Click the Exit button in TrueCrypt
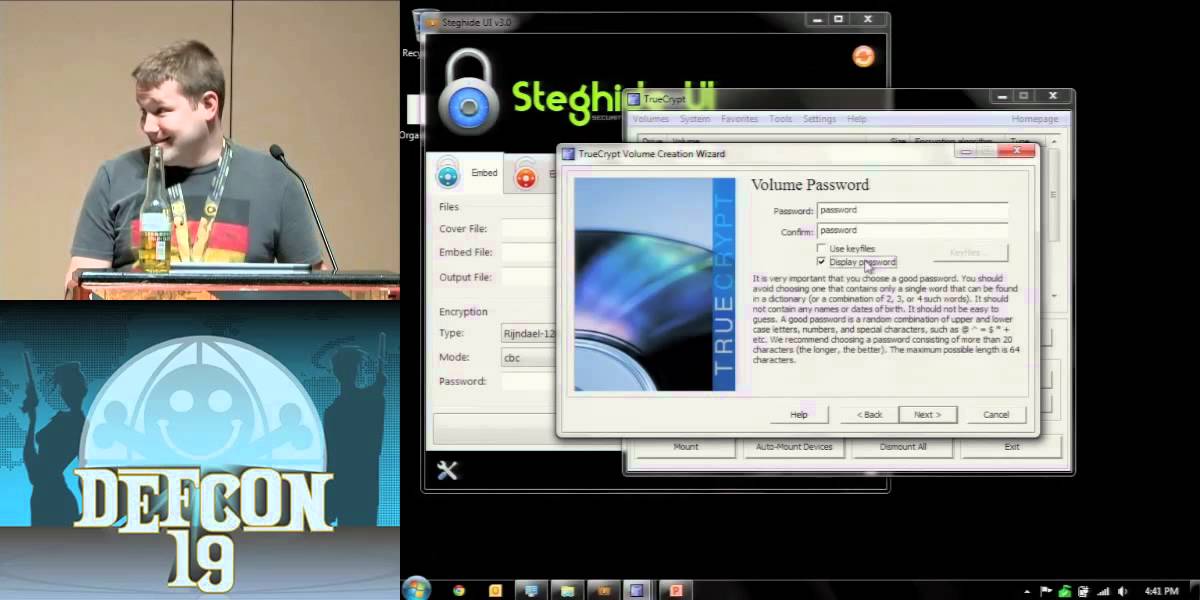The height and width of the screenshot is (600, 1200). click(1012, 447)
